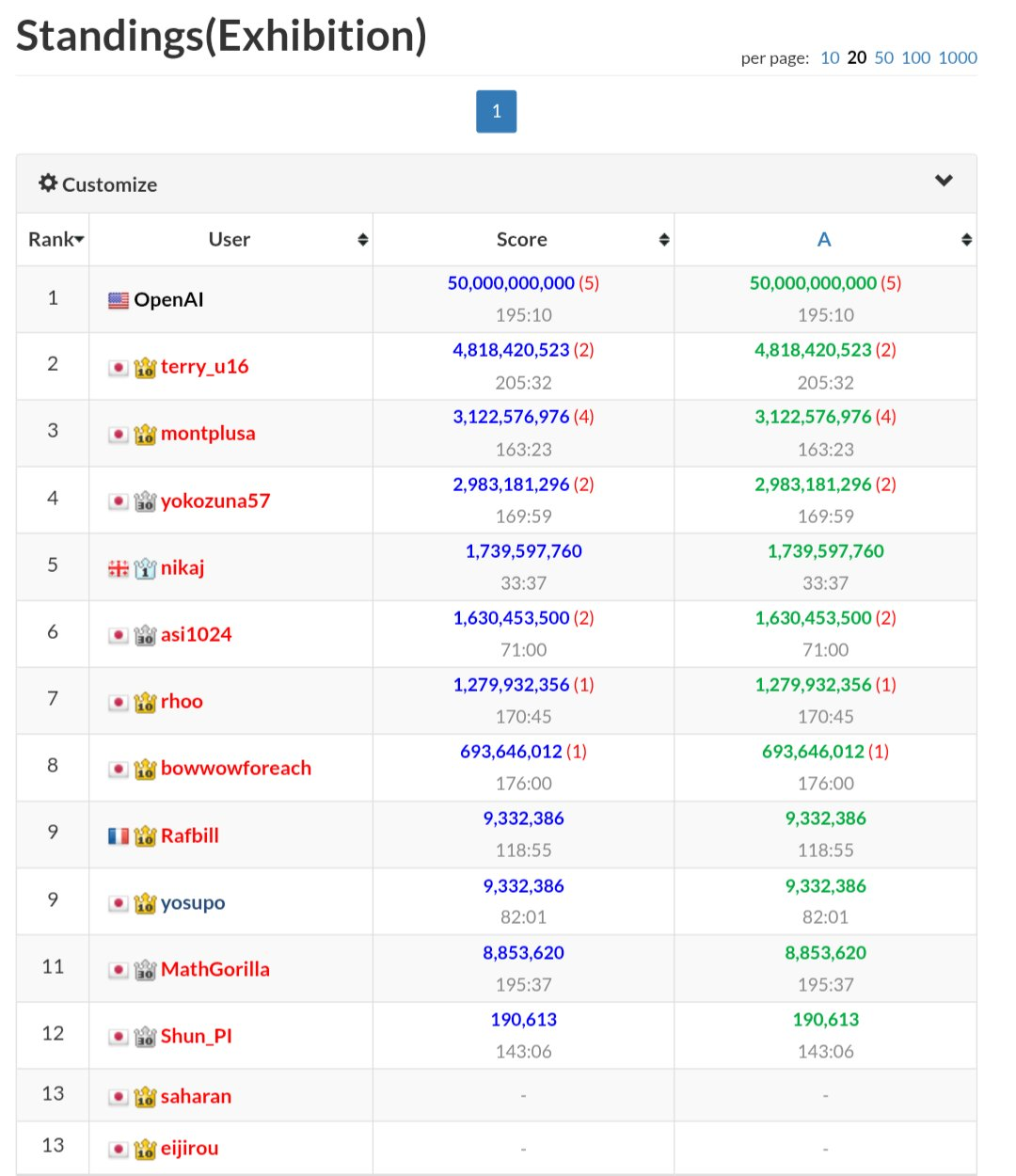
Task: Sort by User column sort arrows
Action: [362, 240]
